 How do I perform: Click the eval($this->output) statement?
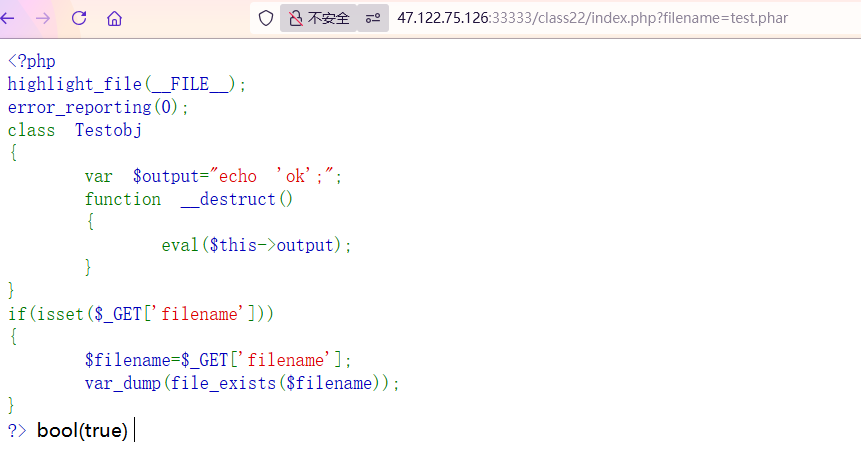click(x=257, y=245)
